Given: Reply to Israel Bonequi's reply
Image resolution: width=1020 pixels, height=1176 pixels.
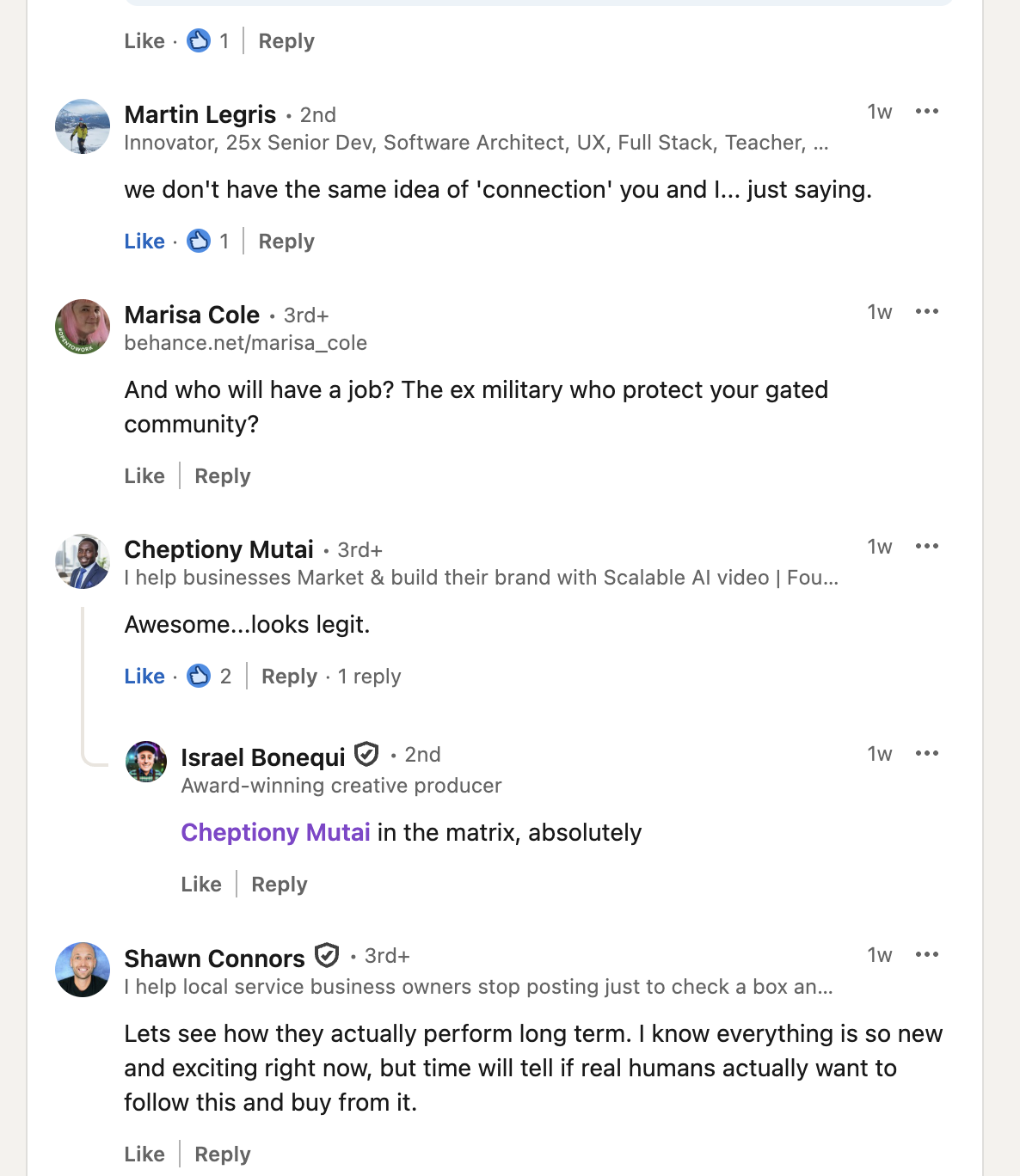Looking at the screenshot, I should point(280,885).
